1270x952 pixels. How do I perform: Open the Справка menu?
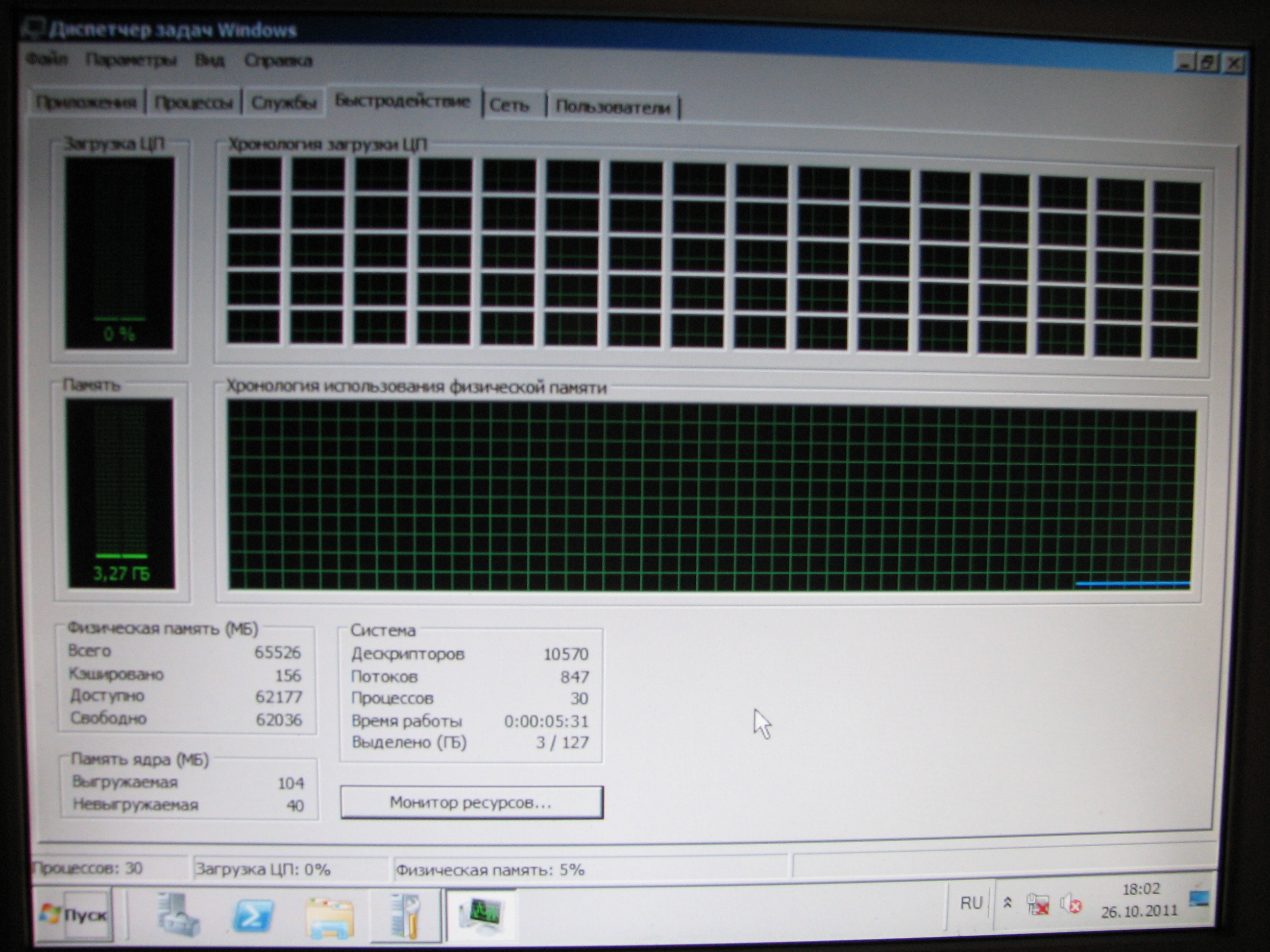click(x=278, y=60)
